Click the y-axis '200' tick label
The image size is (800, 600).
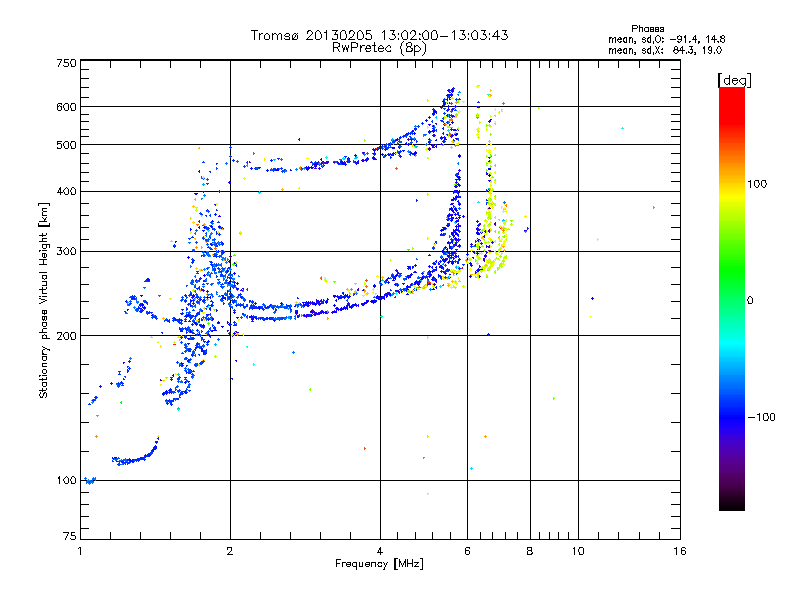66,336
